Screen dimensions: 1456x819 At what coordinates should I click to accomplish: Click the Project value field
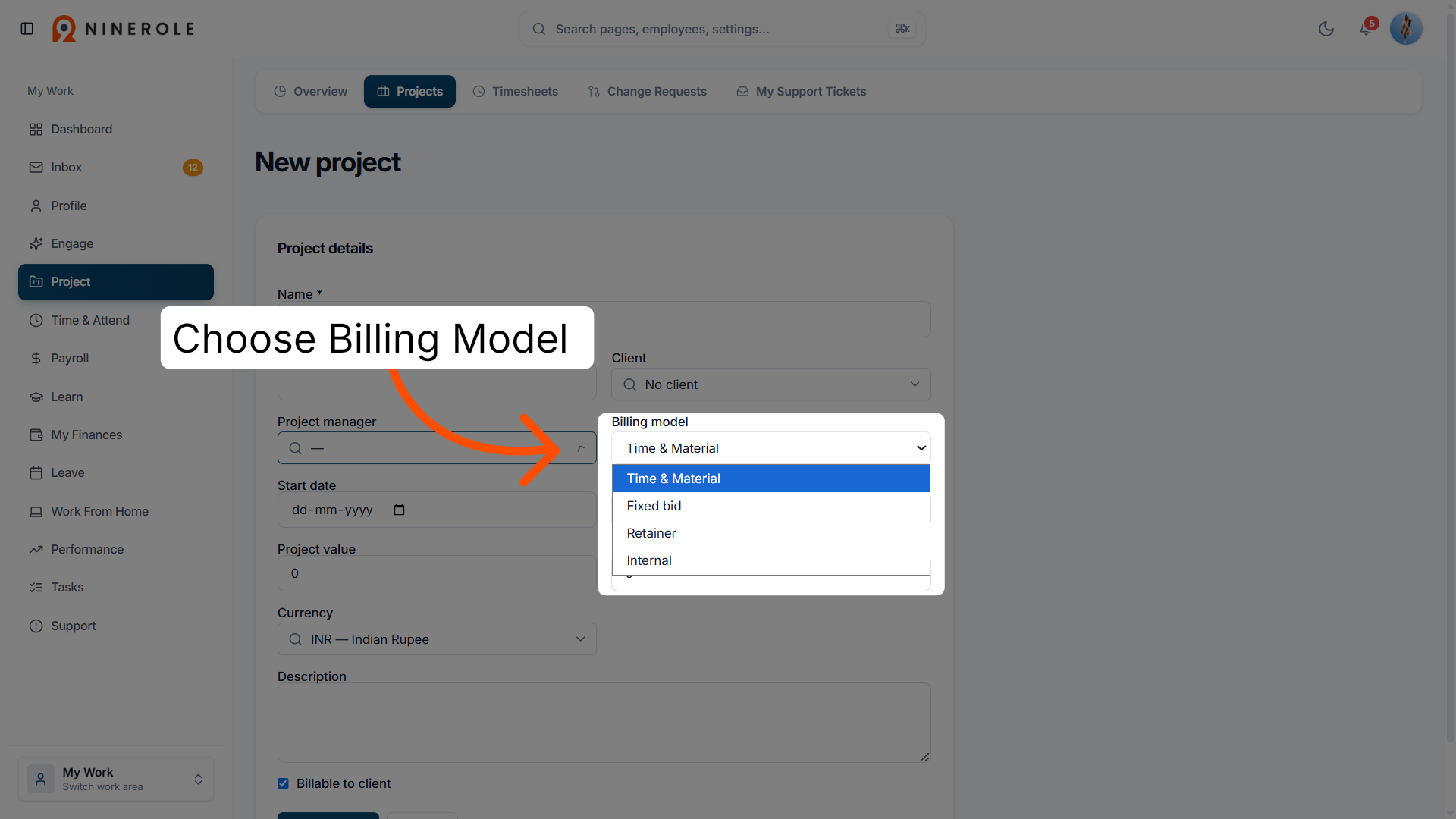pyautogui.click(x=437, y=573)
